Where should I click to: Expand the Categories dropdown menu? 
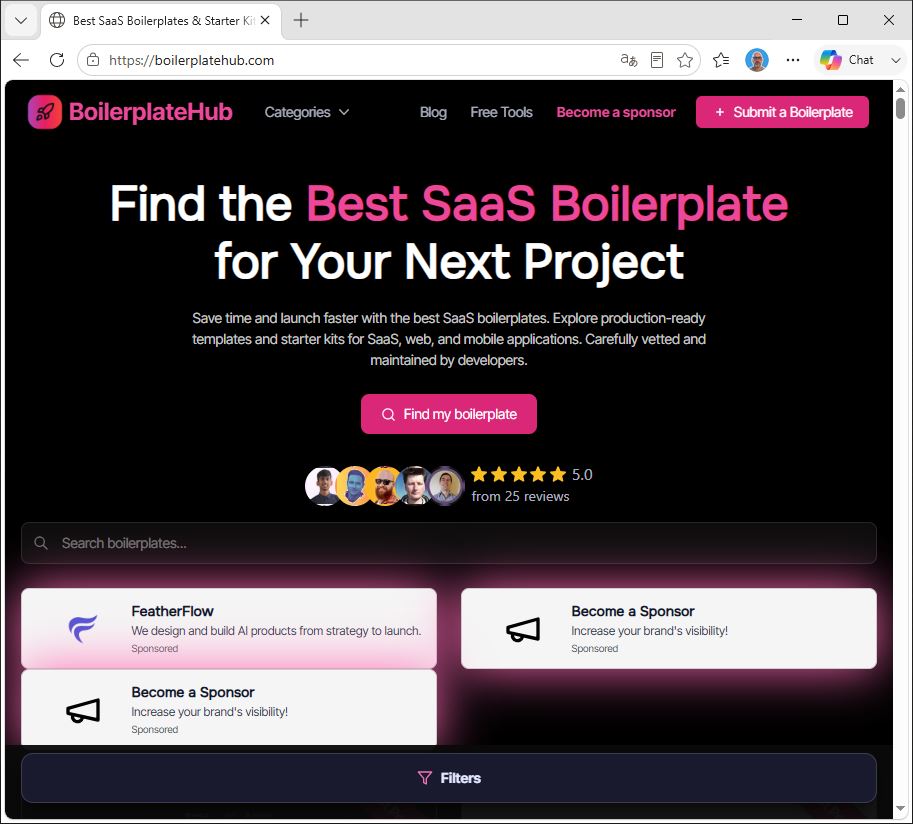pyautogui.click(x=307, y=112)
